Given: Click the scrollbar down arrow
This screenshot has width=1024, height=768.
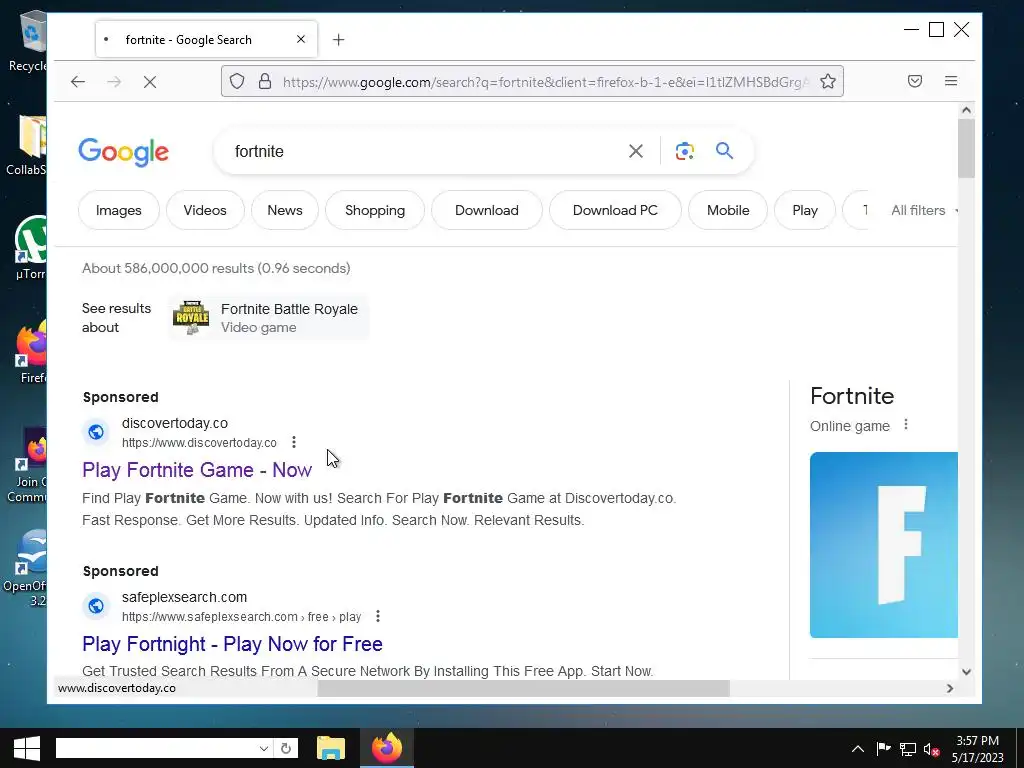Looking at the screenshot, I should (967, 671).
